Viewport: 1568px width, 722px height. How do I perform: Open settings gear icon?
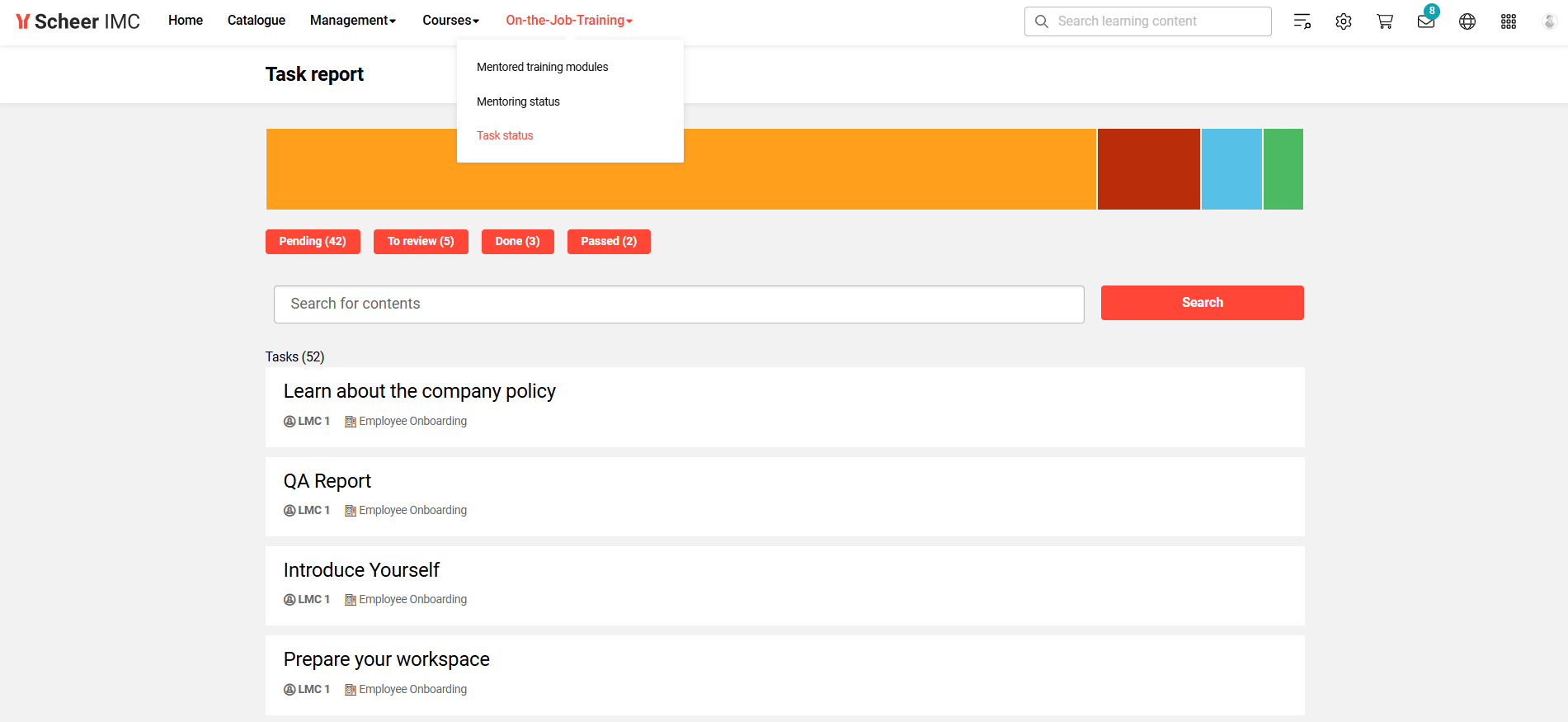1343,21
